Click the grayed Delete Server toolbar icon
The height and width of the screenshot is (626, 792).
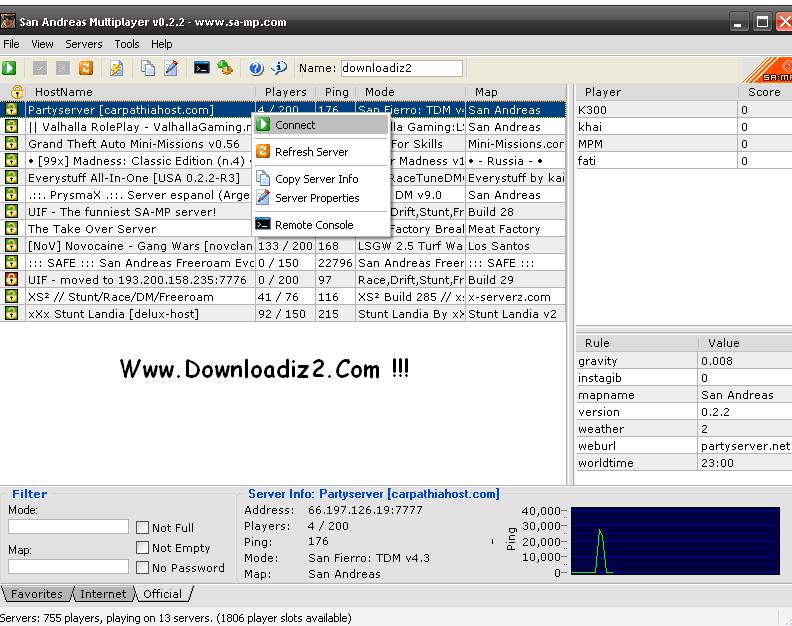(63, 68)
